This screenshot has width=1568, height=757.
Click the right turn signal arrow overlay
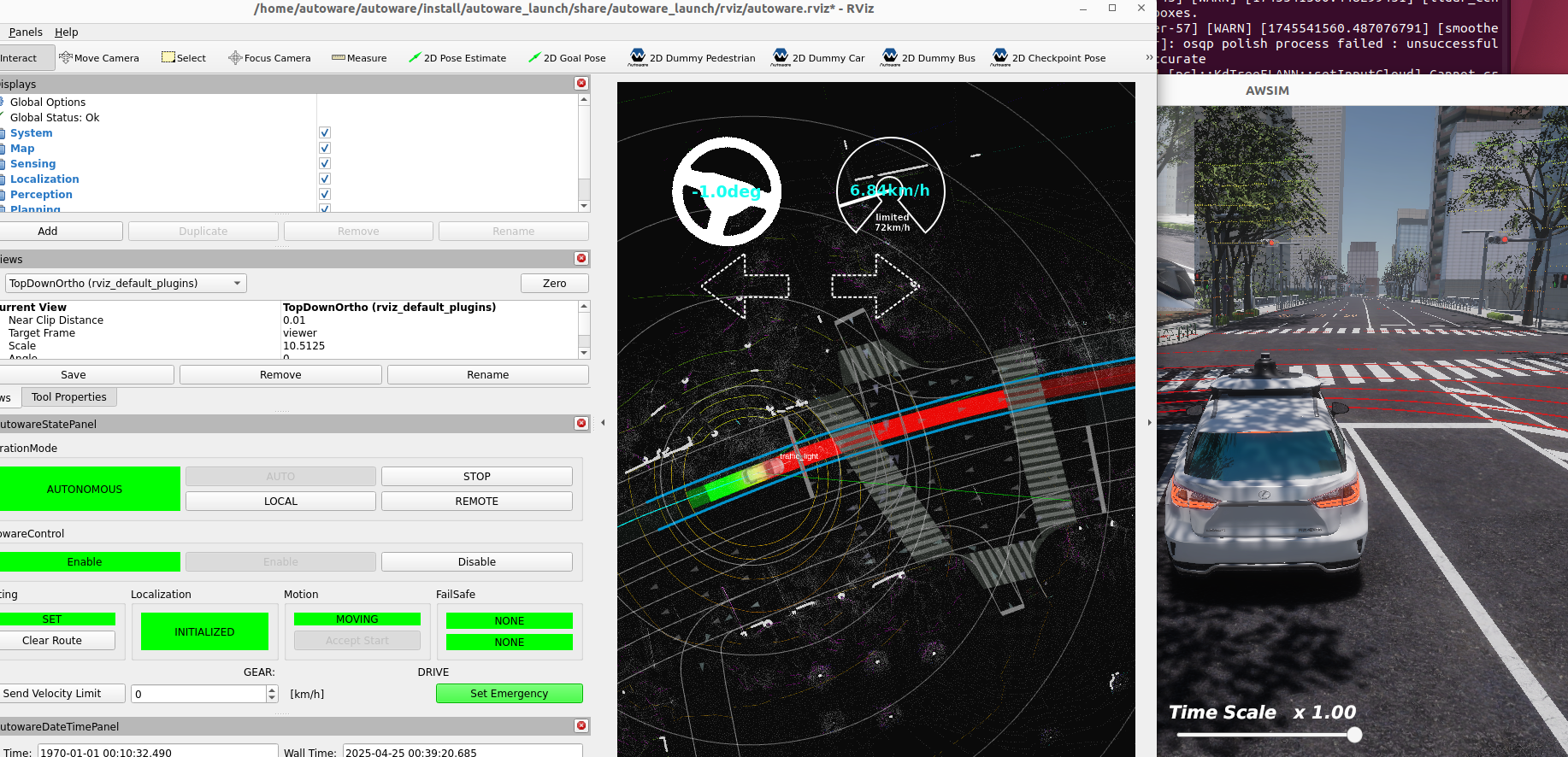875,286
